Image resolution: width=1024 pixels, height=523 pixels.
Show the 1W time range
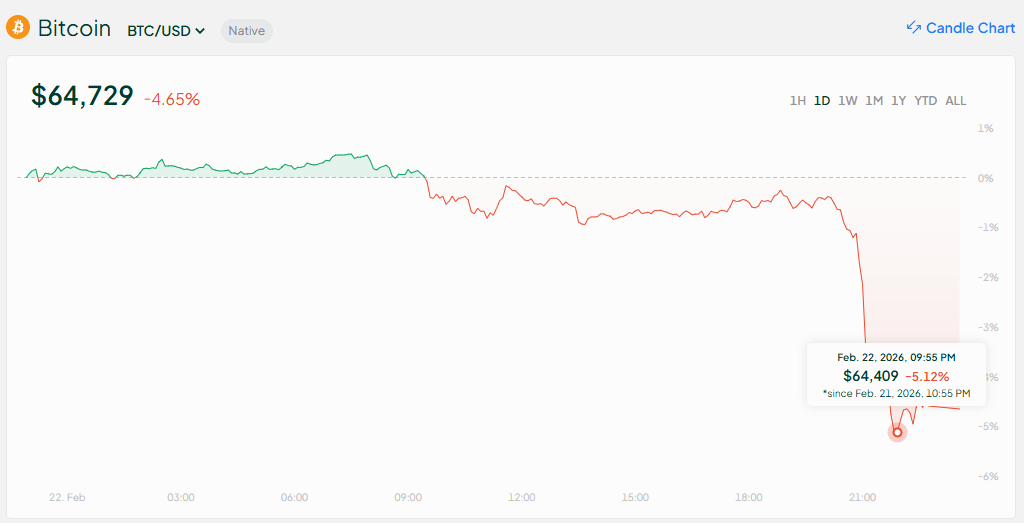848,100
